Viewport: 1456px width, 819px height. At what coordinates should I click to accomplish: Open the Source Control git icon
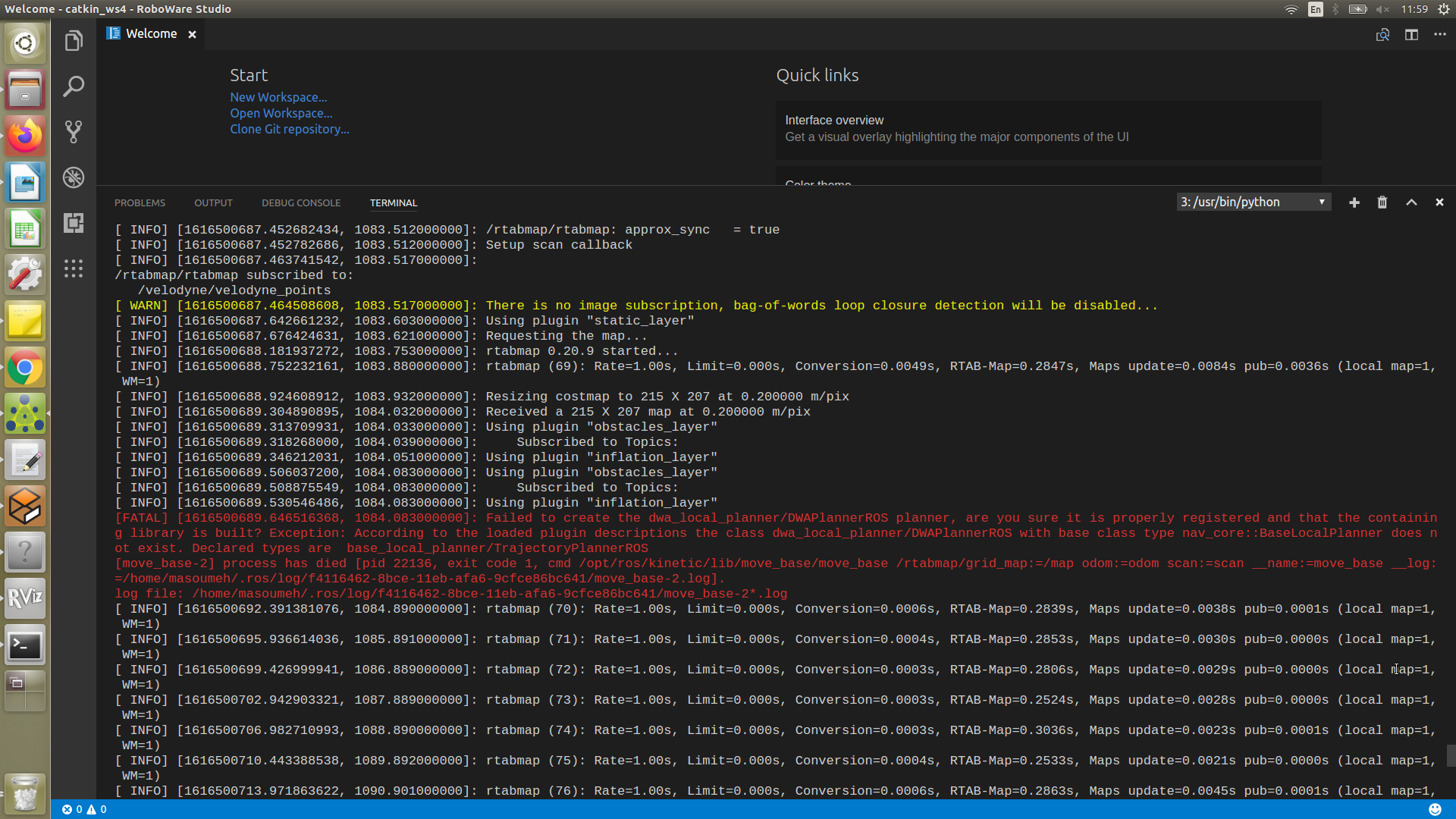74,132
